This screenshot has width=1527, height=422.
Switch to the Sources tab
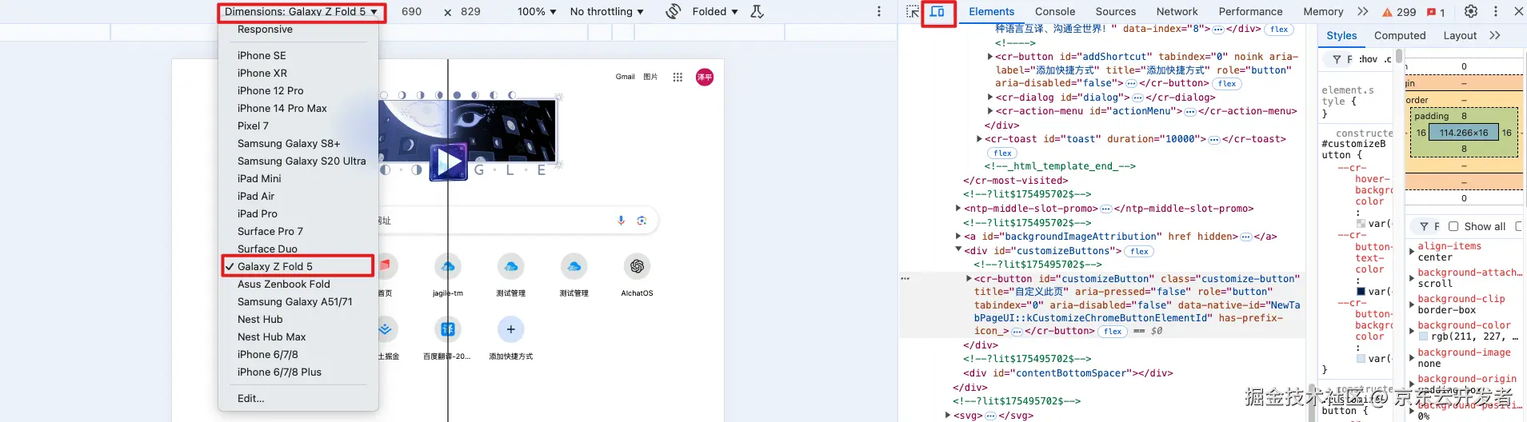(1116, 12)
